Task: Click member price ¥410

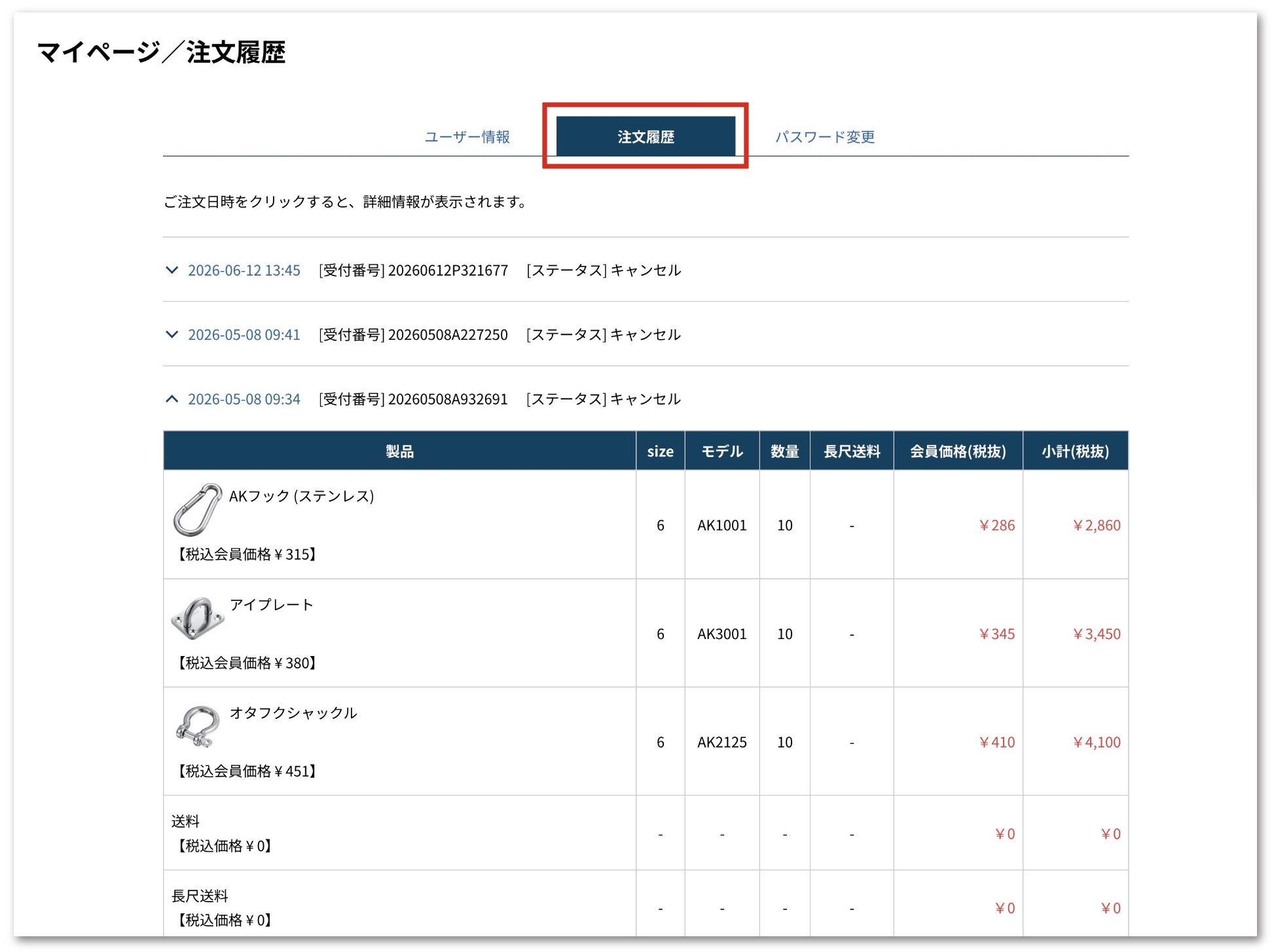Action: [x=997, y=742]
